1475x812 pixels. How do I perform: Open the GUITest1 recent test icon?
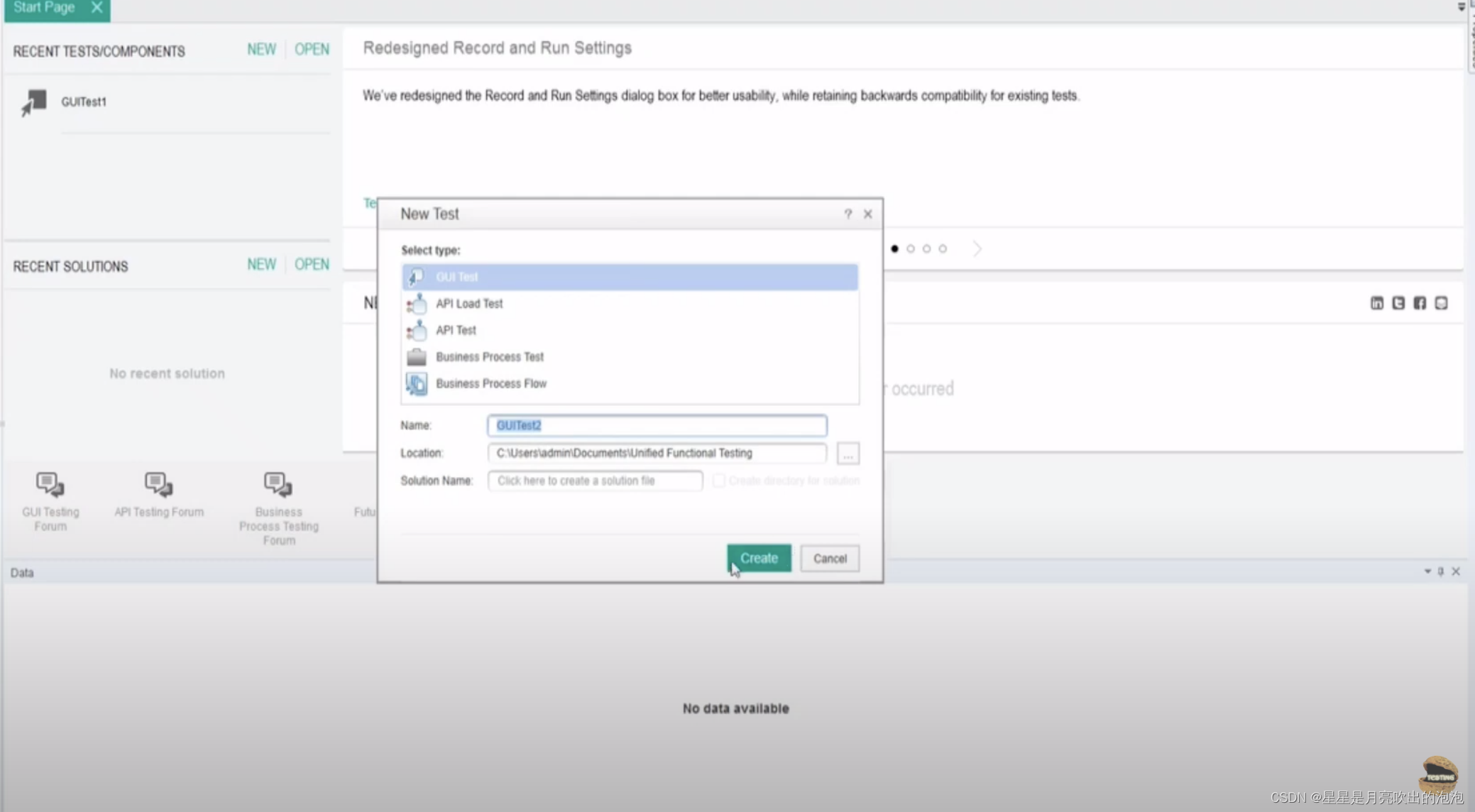point(33,103)
